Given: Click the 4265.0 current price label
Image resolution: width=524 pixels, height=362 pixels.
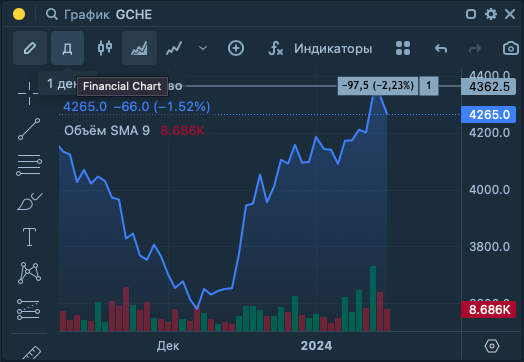Looking at the screenshot, I should (489, 115).
